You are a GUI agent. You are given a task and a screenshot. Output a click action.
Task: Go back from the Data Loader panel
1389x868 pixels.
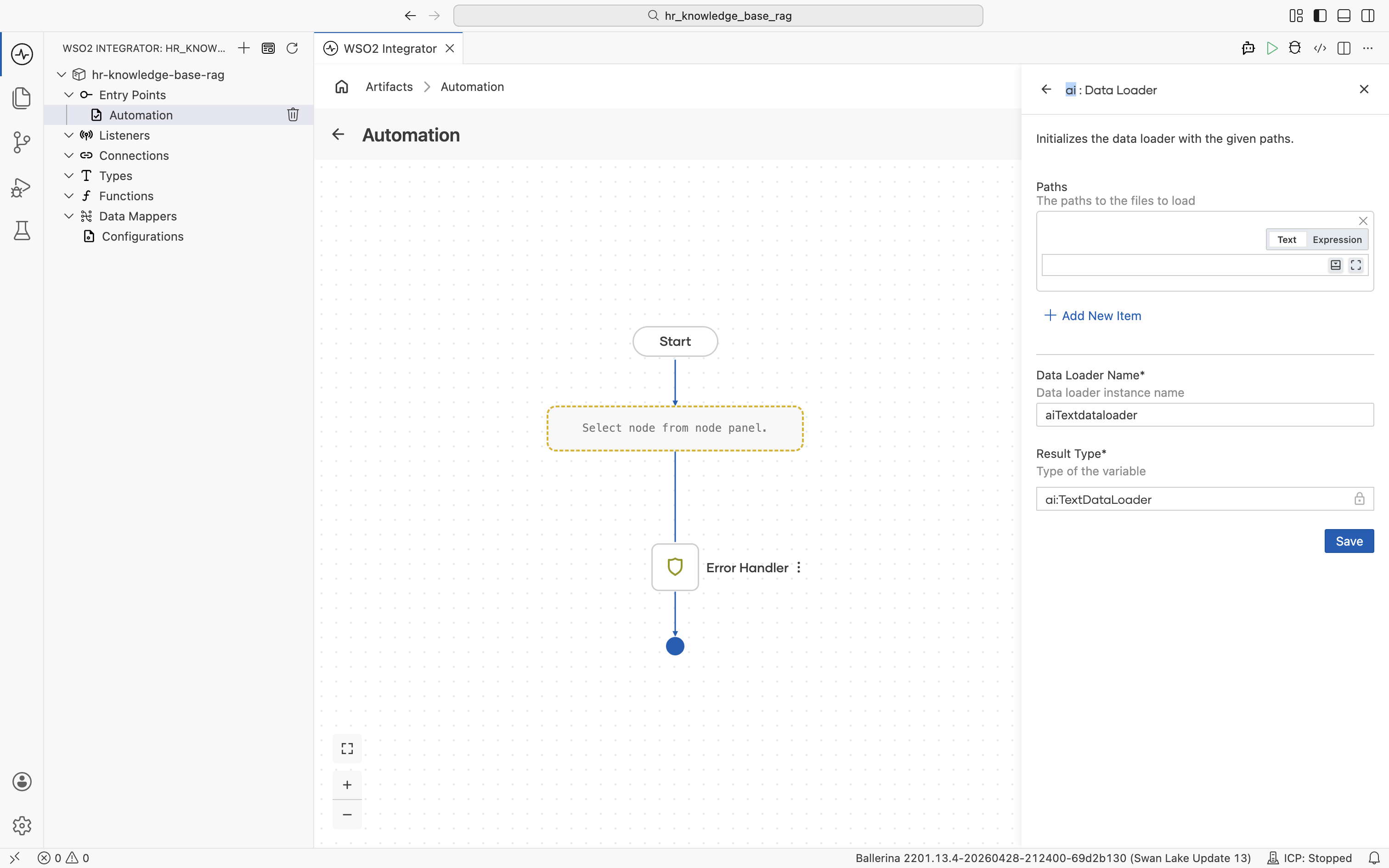click(1046, 90)
